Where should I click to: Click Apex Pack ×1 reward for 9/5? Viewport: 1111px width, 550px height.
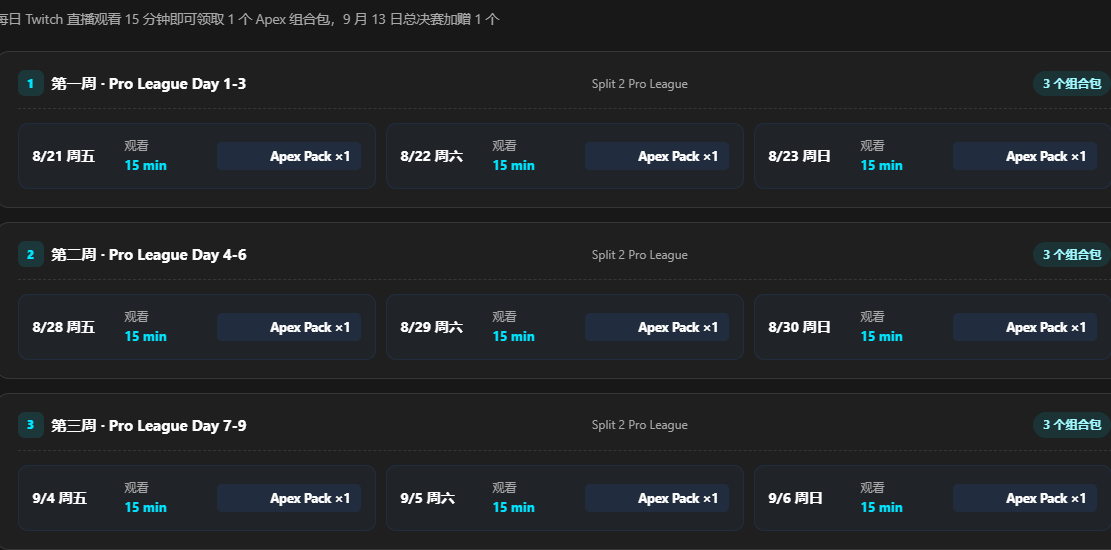(657, 498)
